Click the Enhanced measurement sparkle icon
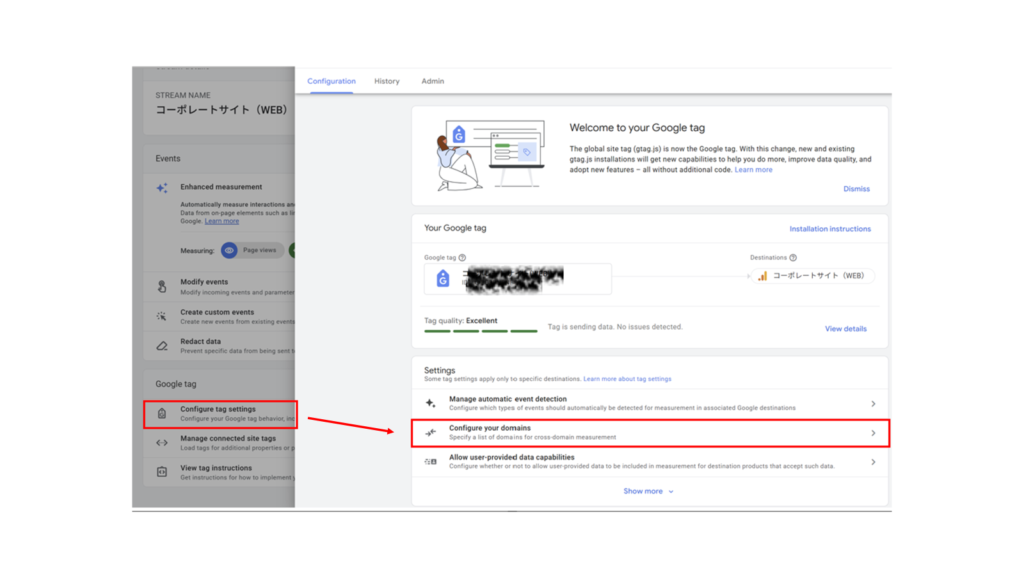 point(162,188)
